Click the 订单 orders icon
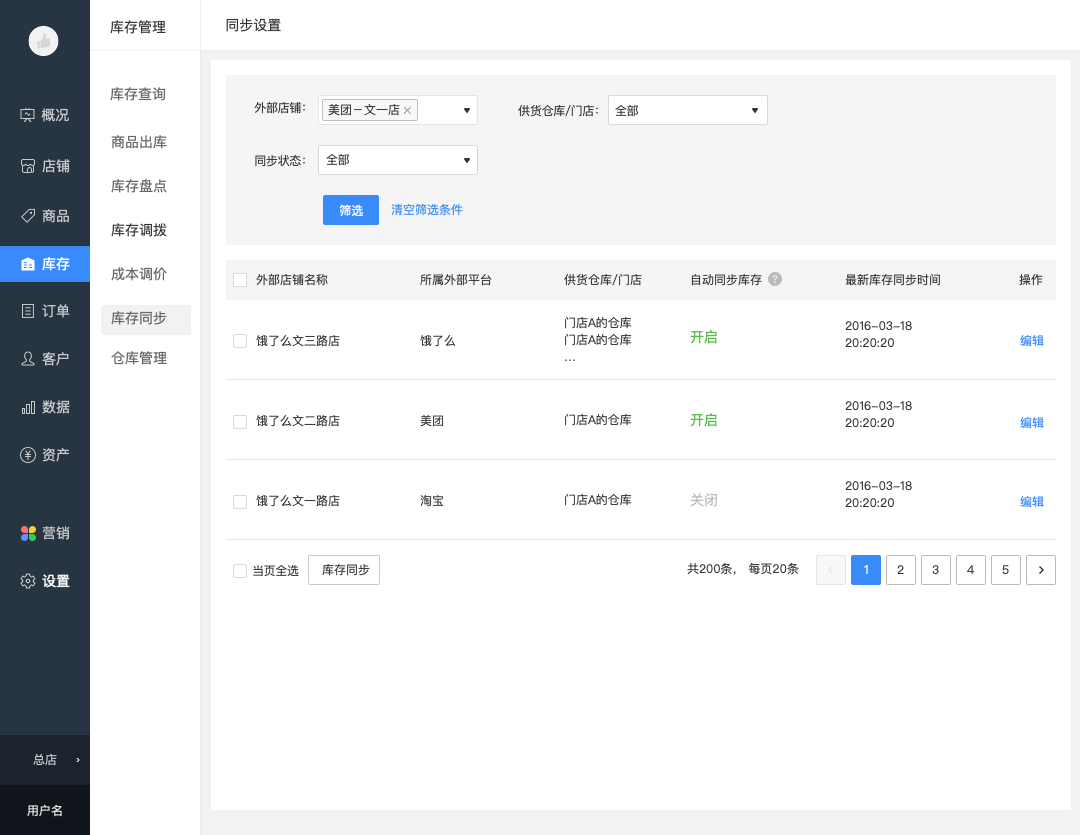The image size is (1080, 835). 28,311
